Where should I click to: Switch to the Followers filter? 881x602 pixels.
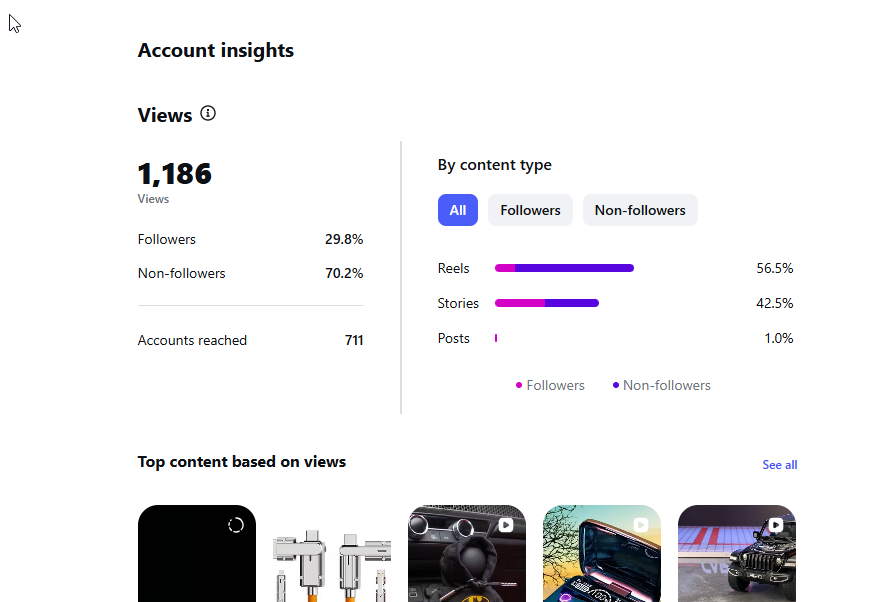point(530,210)
